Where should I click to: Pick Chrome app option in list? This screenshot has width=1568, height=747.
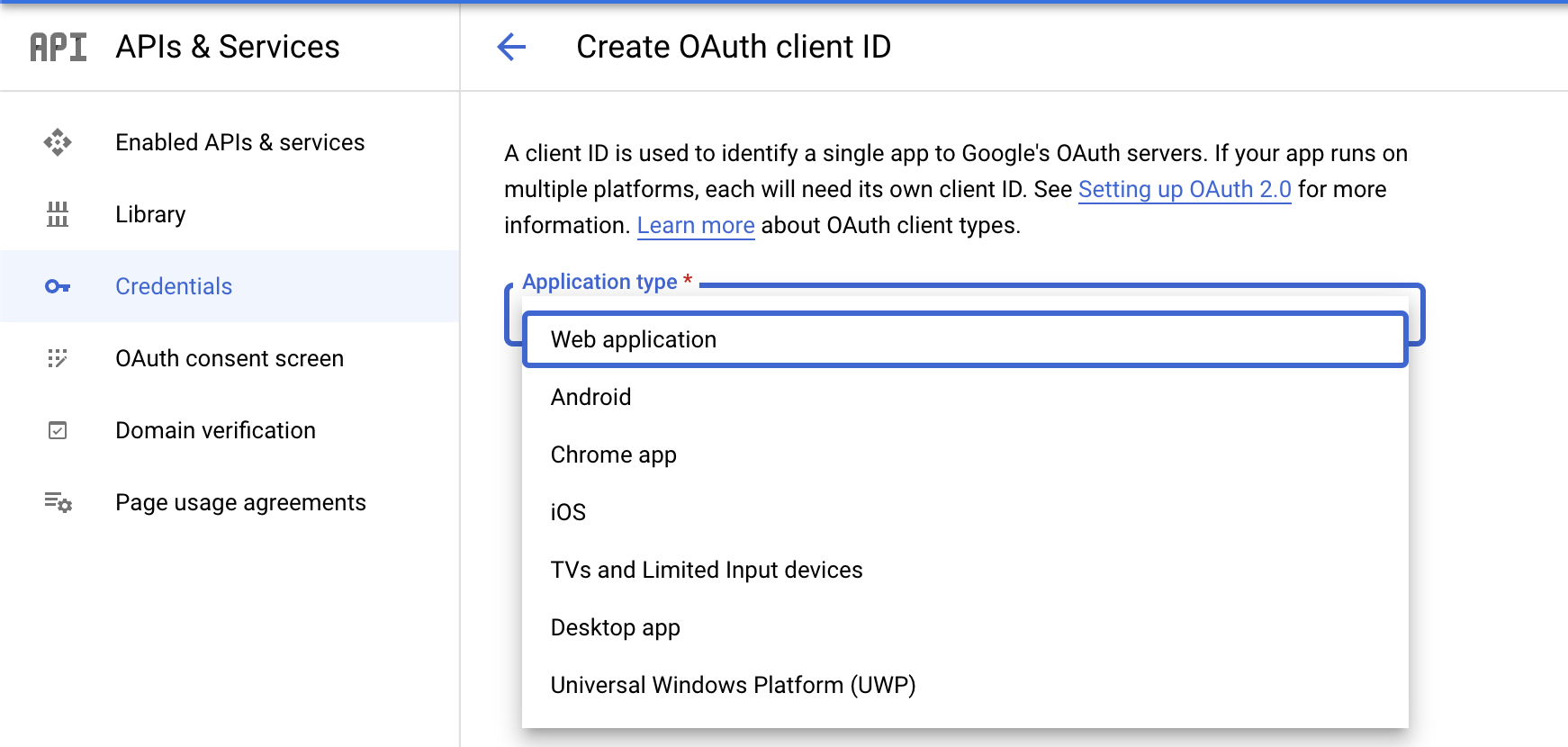(x=613, y=454)
